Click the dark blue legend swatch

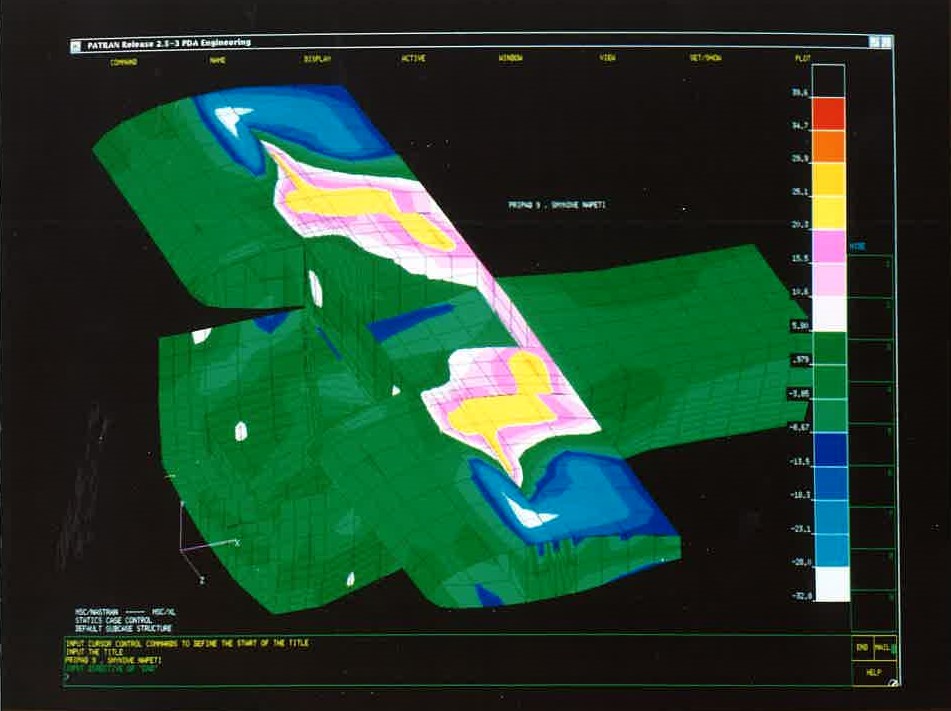[x=831, y=448]
